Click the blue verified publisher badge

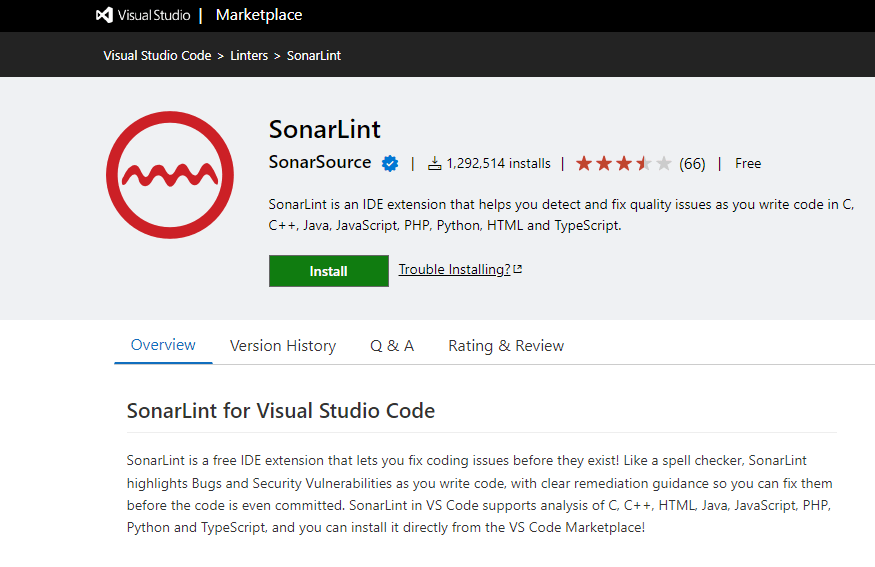point(391,163)
